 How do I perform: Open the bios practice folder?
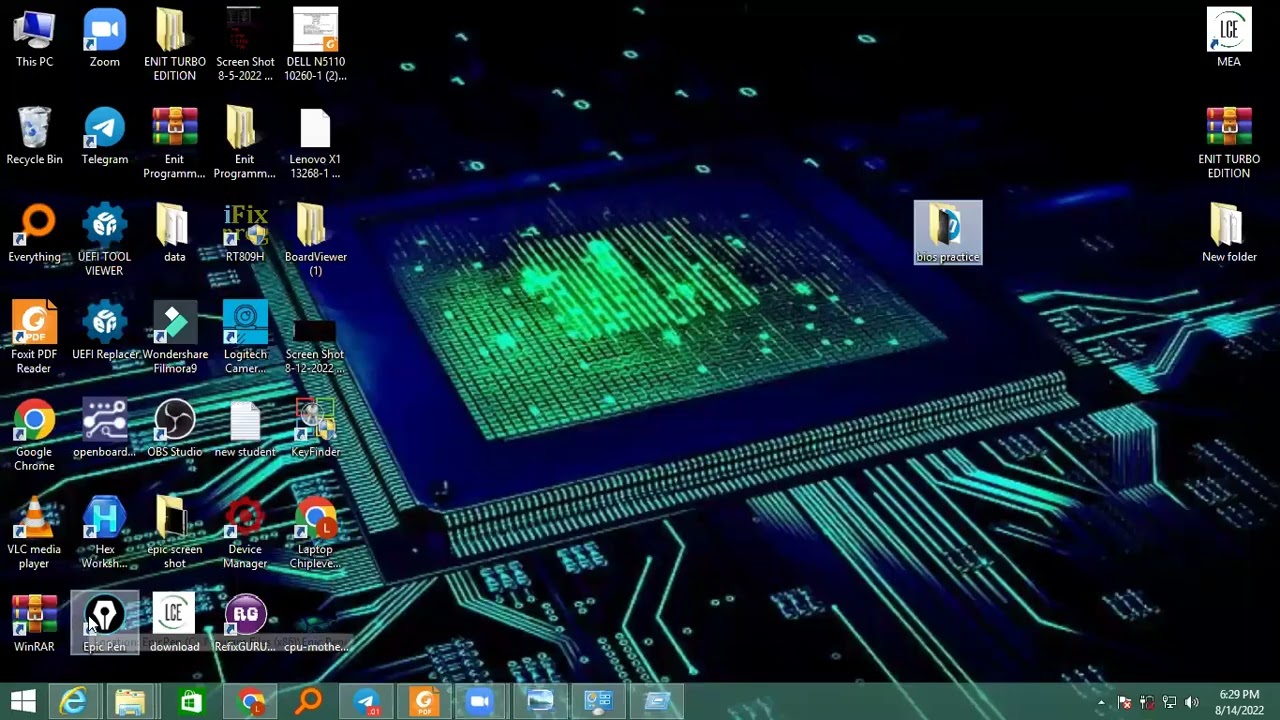point(948,233)
